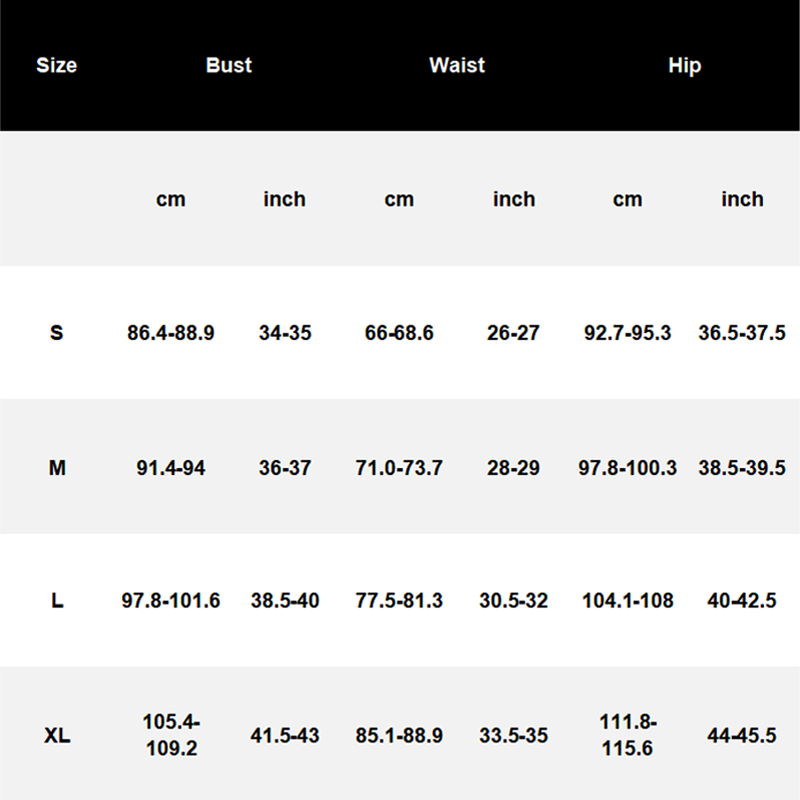
Task: Click the 97.8-101.6 bust cm cell
Action: click(x=171, y=601)
